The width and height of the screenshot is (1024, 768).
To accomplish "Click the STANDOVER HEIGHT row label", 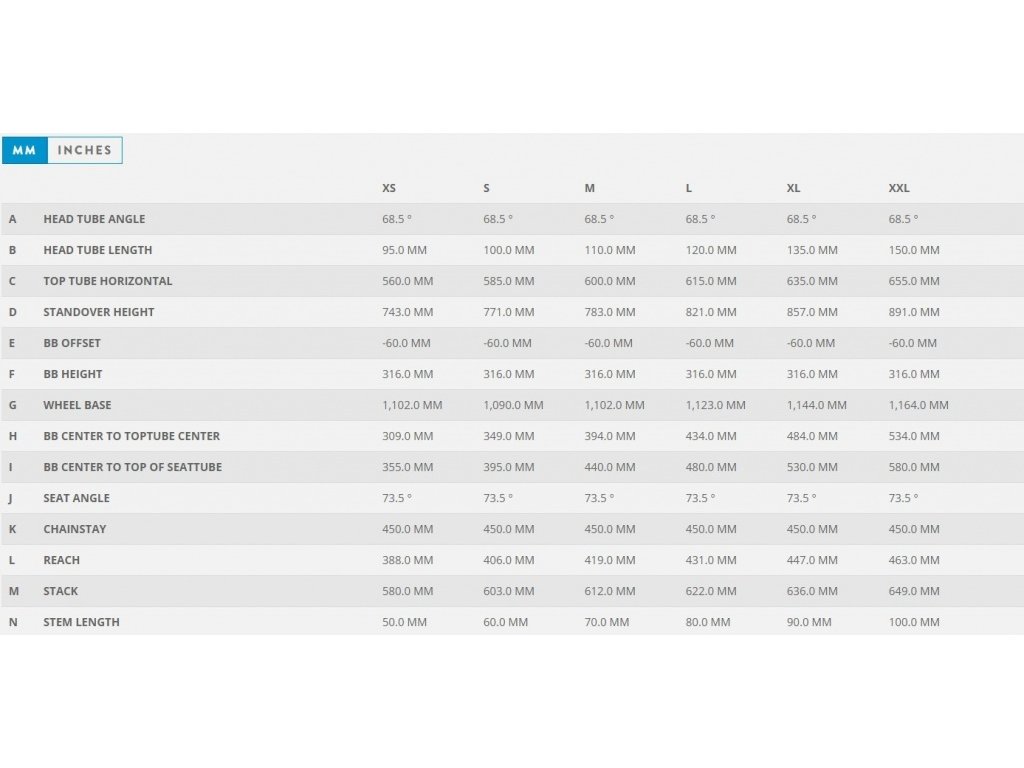I will click(x=99, y=312).
